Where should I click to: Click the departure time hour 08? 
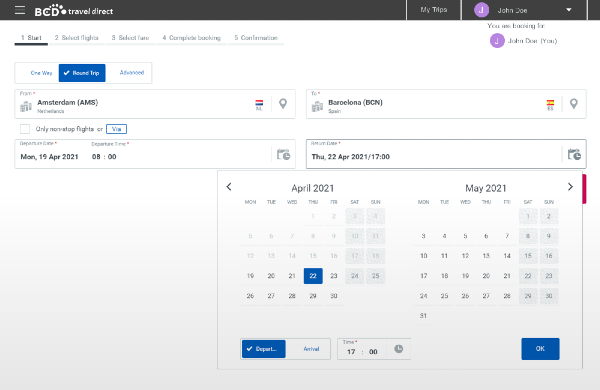tap(96, 157)
